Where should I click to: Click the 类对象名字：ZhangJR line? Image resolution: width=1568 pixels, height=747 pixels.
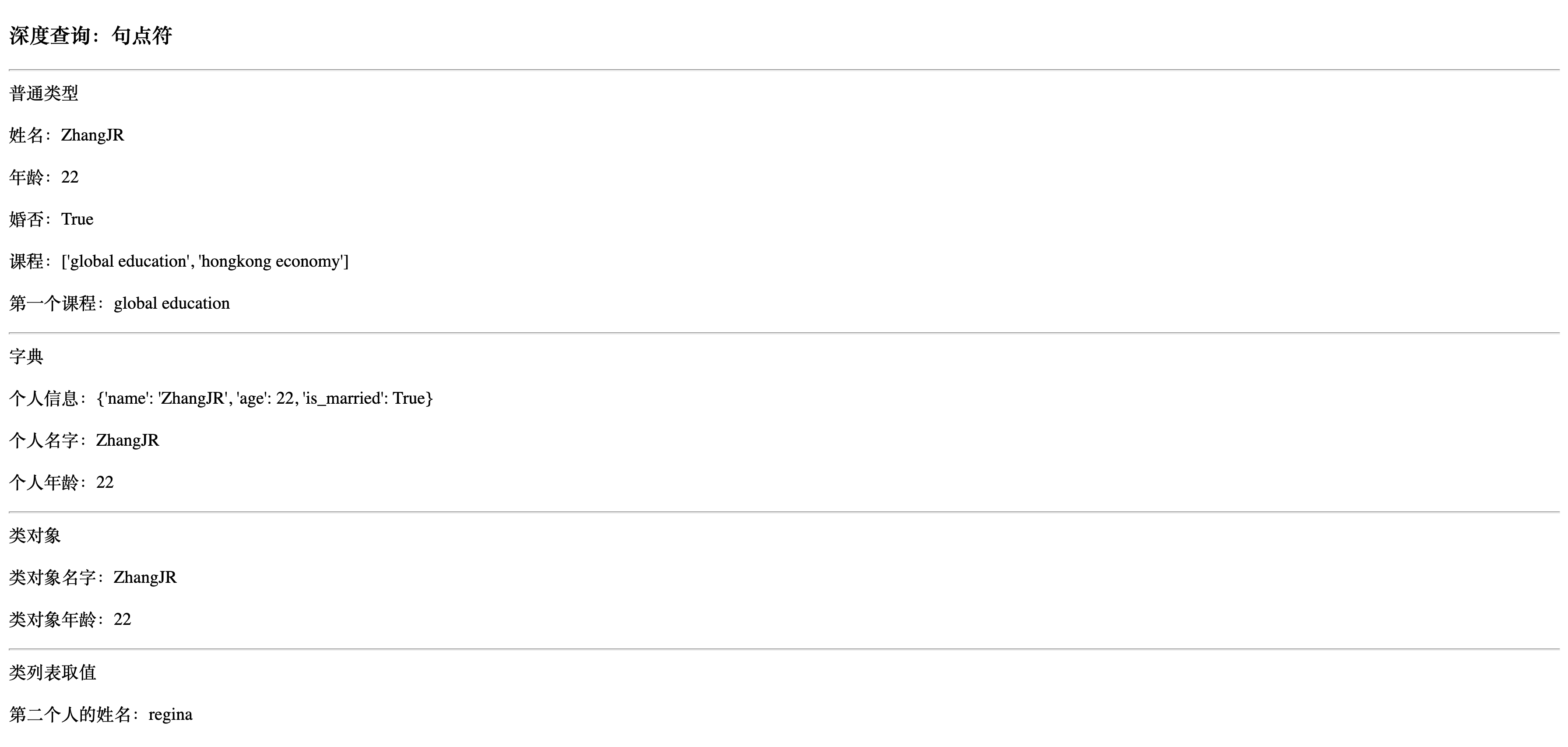pyautogui.click(x=92, y=577)
